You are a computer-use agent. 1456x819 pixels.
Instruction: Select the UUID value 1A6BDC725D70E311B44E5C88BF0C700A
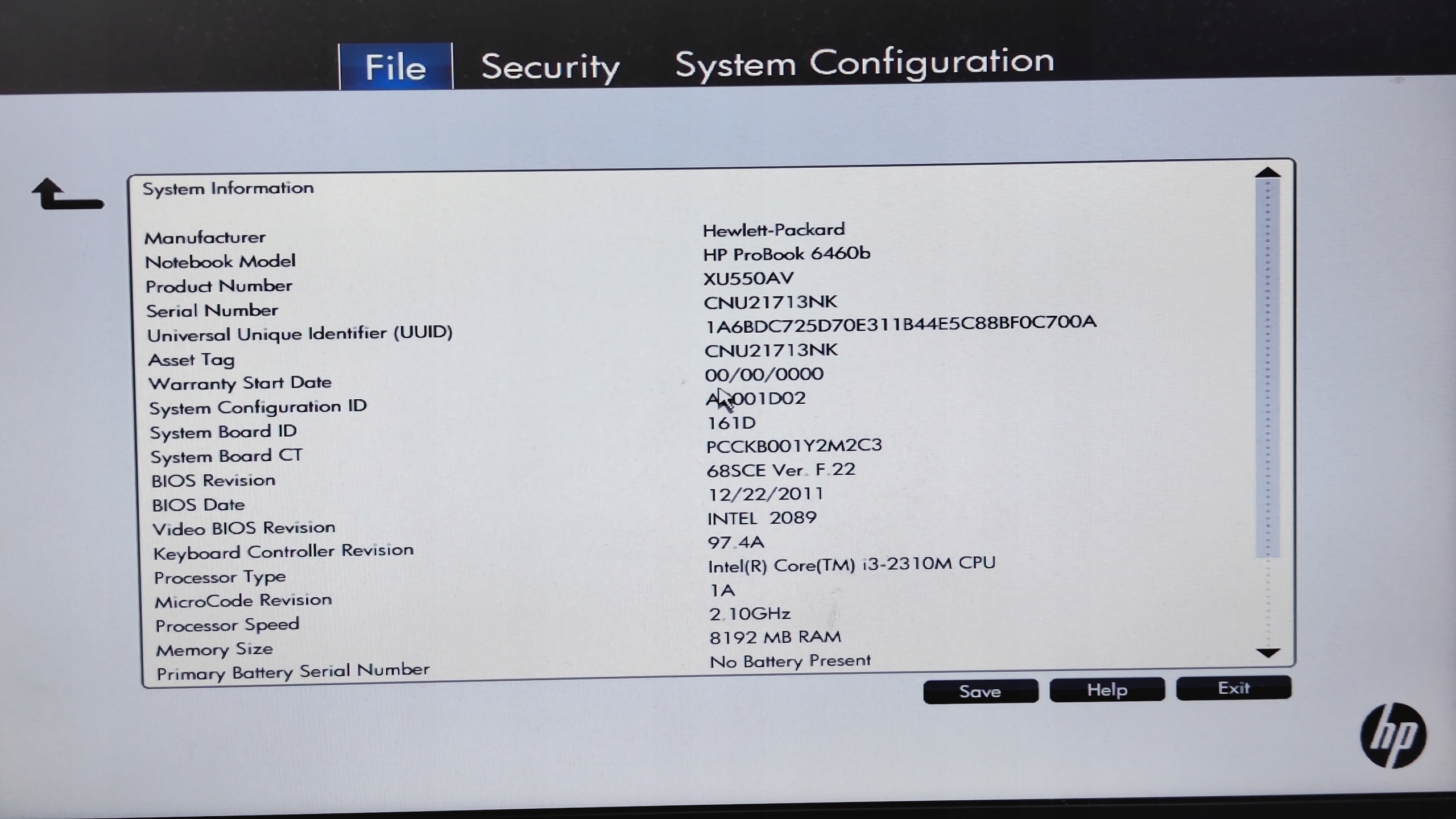(901, 324)
